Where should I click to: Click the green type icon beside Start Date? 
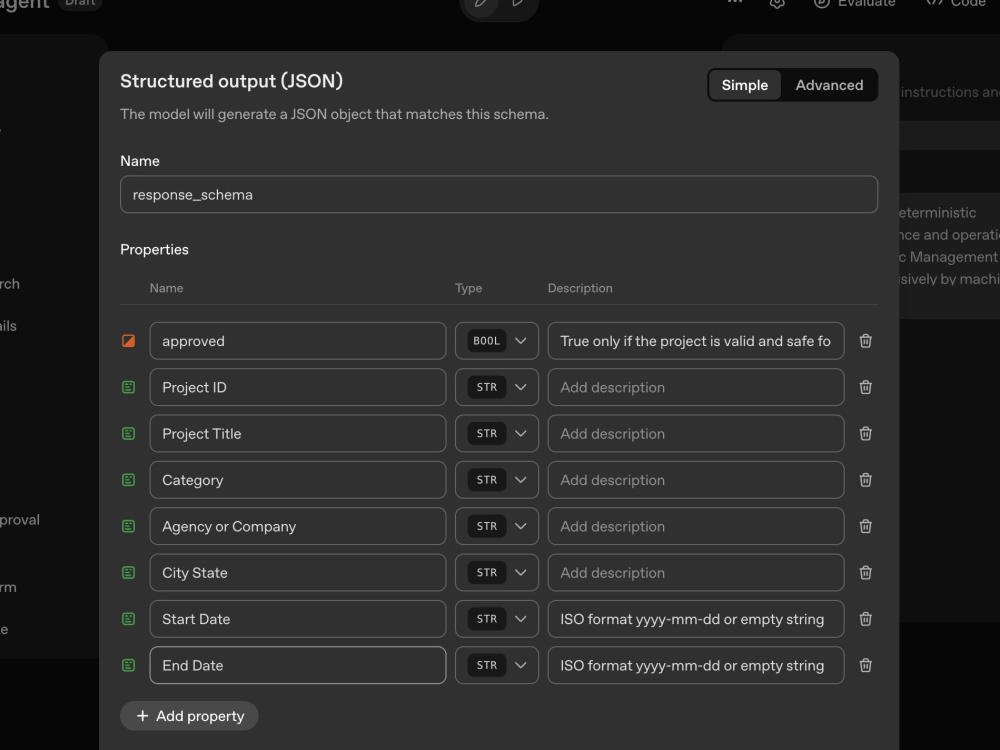point(128,619)
